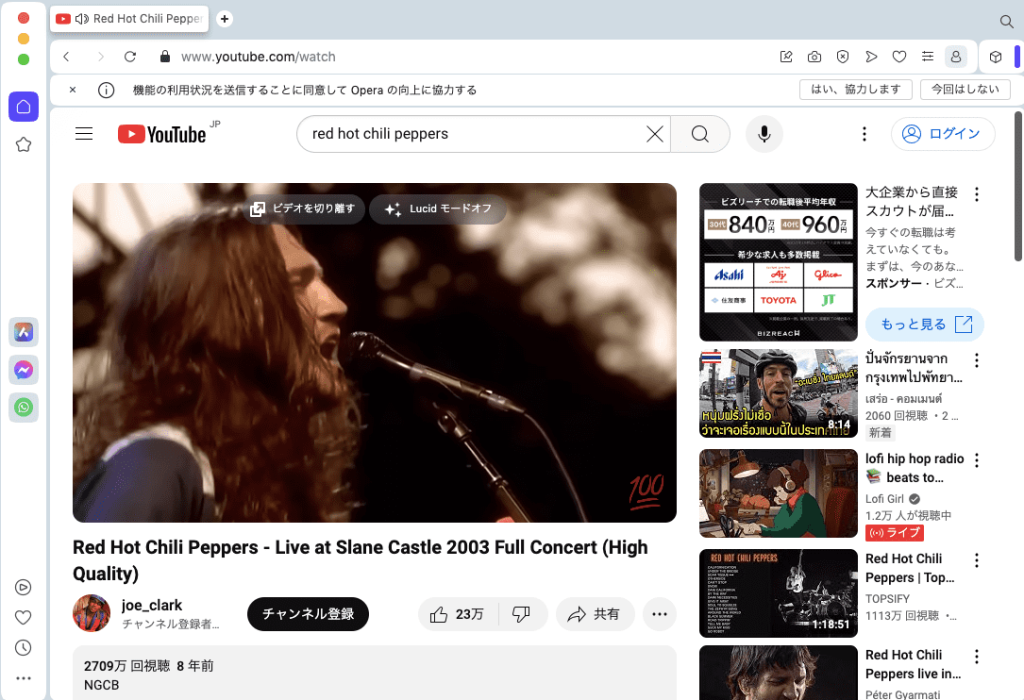
Task: Click the address bar URL
Action: [259, 57]
